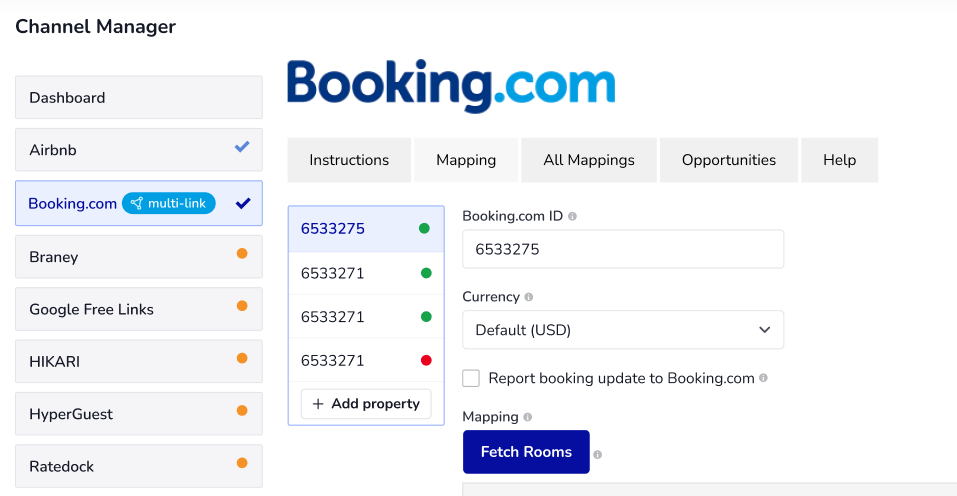Select the property row with red dot

tap(366, 361)
